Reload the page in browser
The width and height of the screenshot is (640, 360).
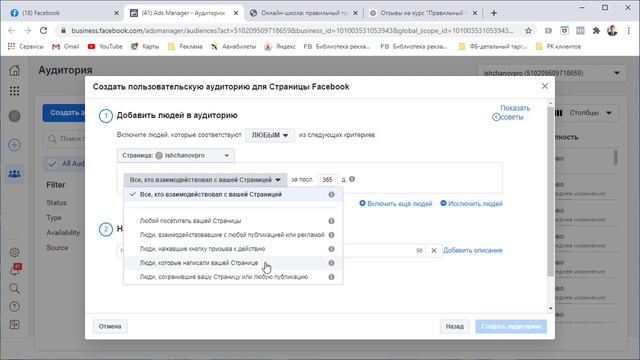click(x=43, y=31)
